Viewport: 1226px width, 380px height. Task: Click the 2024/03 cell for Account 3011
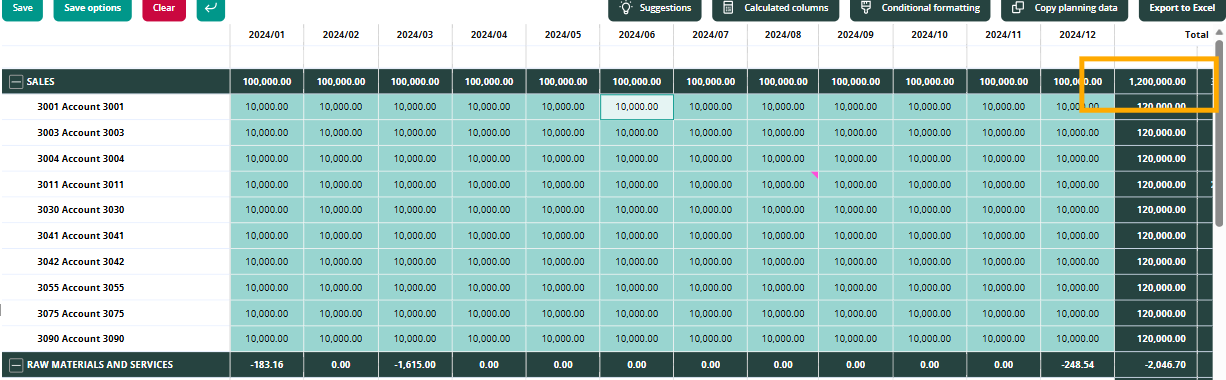(x=415, y=184)
